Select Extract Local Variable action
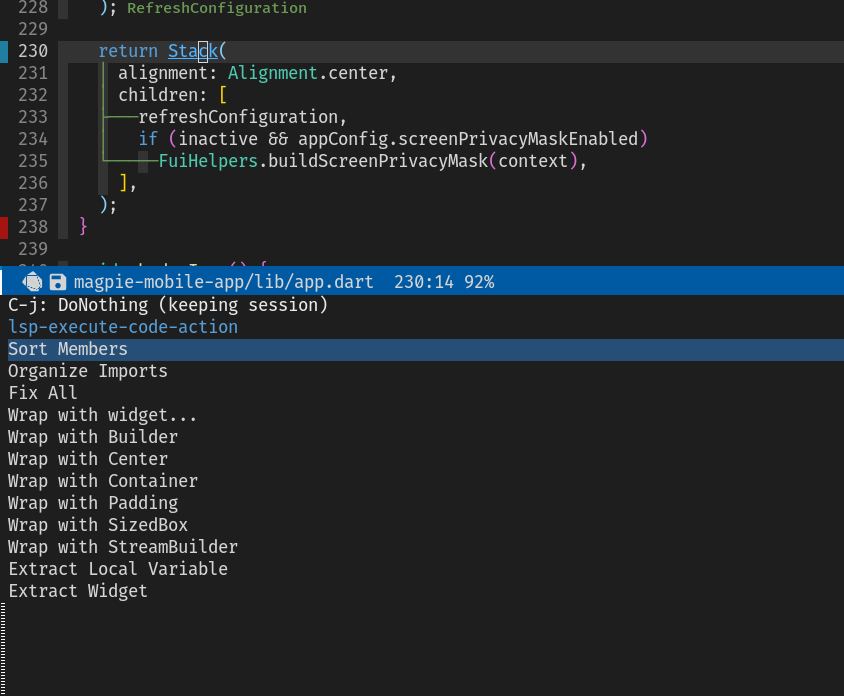 (118, 569)
